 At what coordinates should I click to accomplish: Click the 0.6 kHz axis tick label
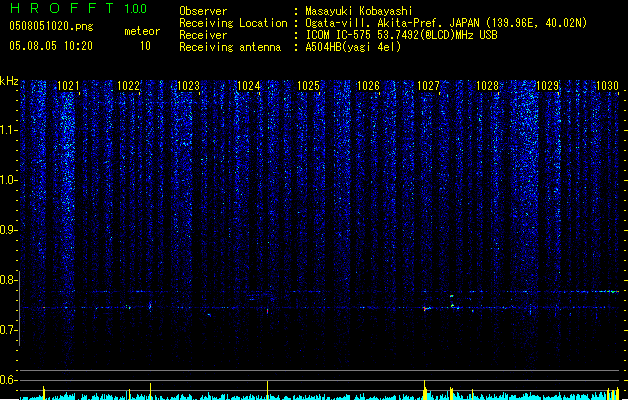[8, 380]
